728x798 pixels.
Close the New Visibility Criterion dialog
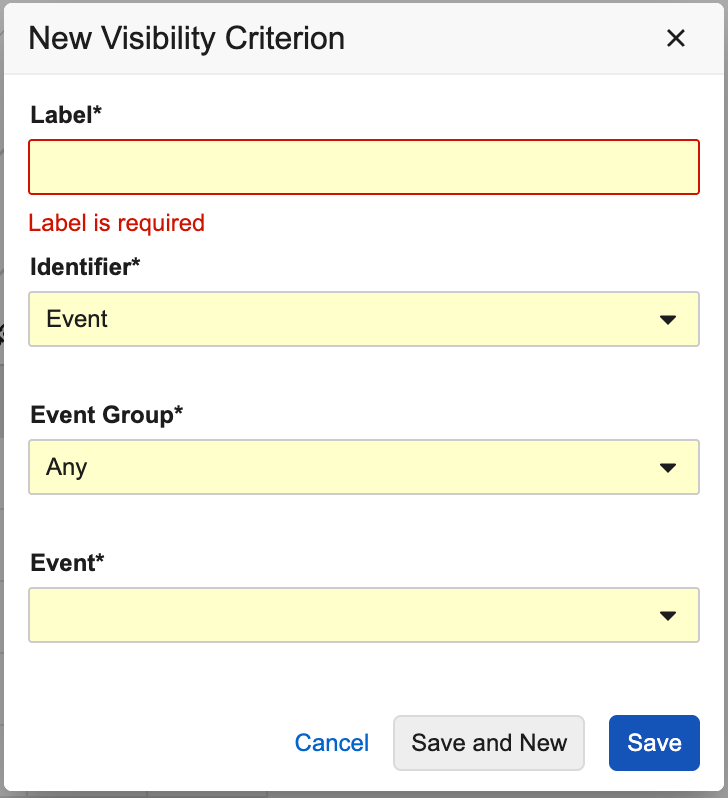click(676, 39)
